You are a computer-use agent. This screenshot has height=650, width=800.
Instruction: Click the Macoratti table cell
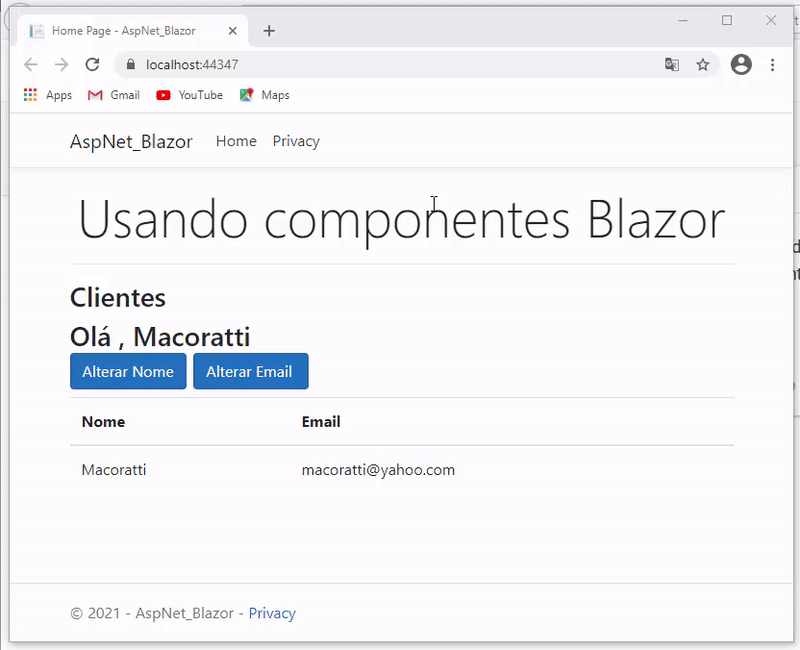pyautogui.click(x=114, y=470)
